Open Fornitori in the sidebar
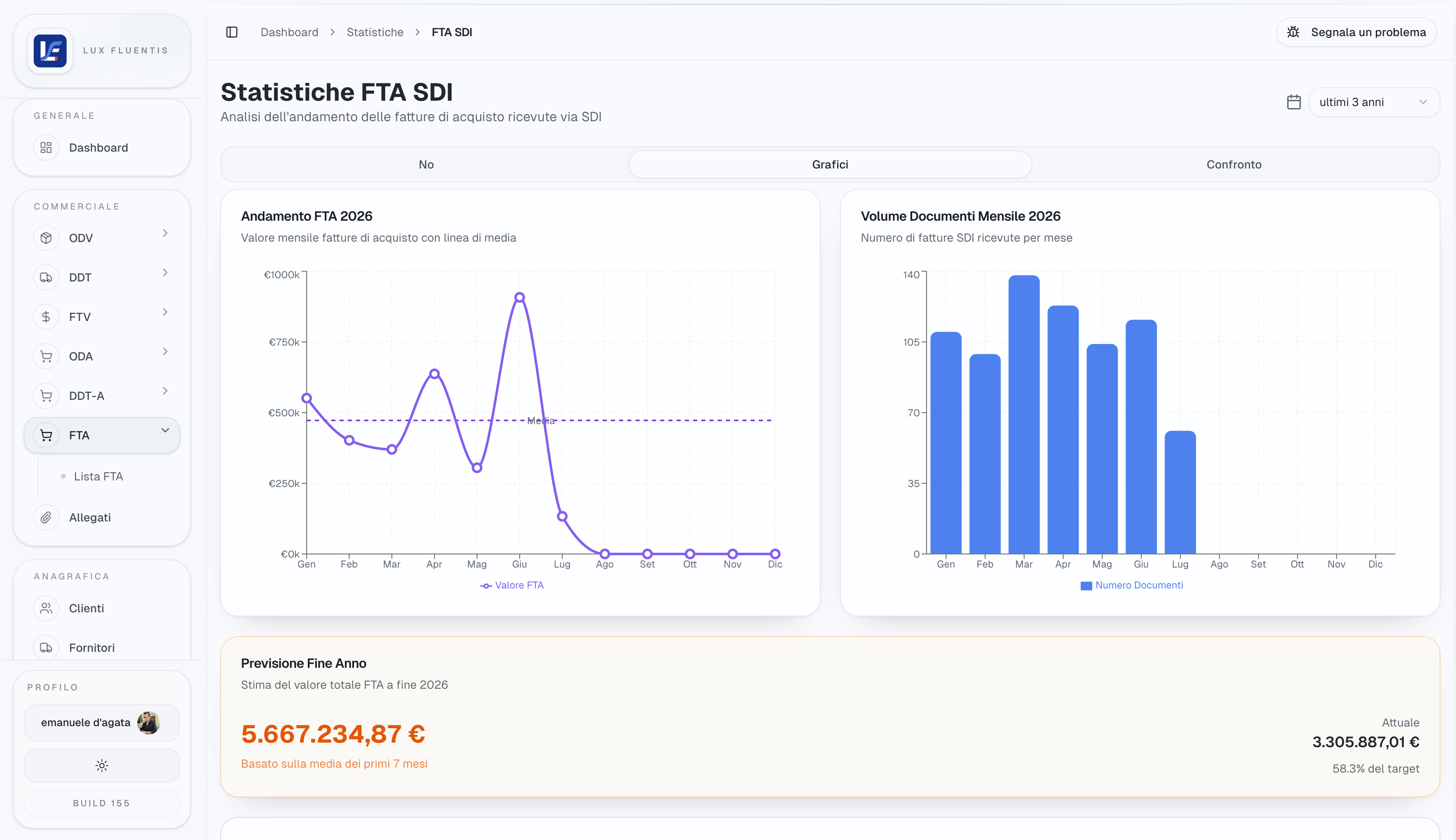The image size is (1456, 840). pos(102,648)
